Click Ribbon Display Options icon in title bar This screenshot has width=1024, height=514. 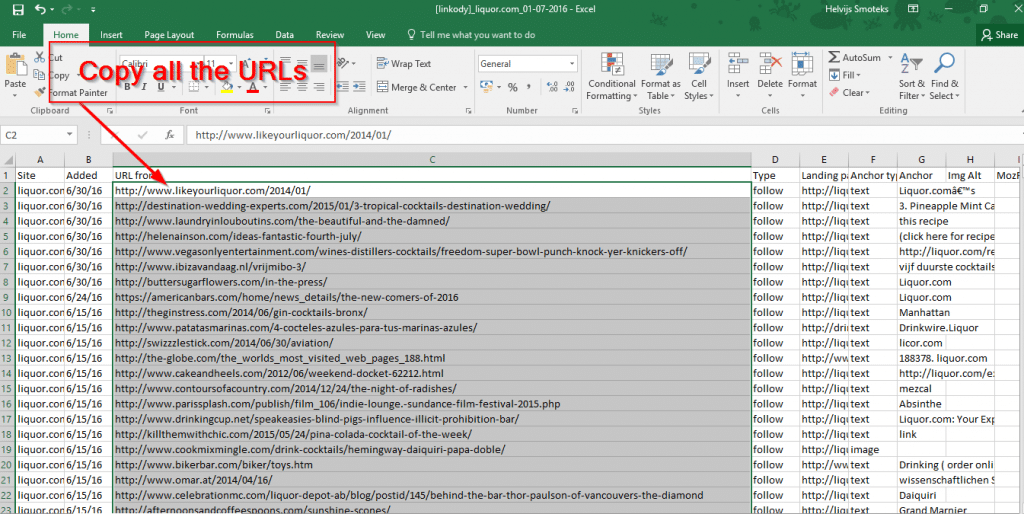(913, 9)
